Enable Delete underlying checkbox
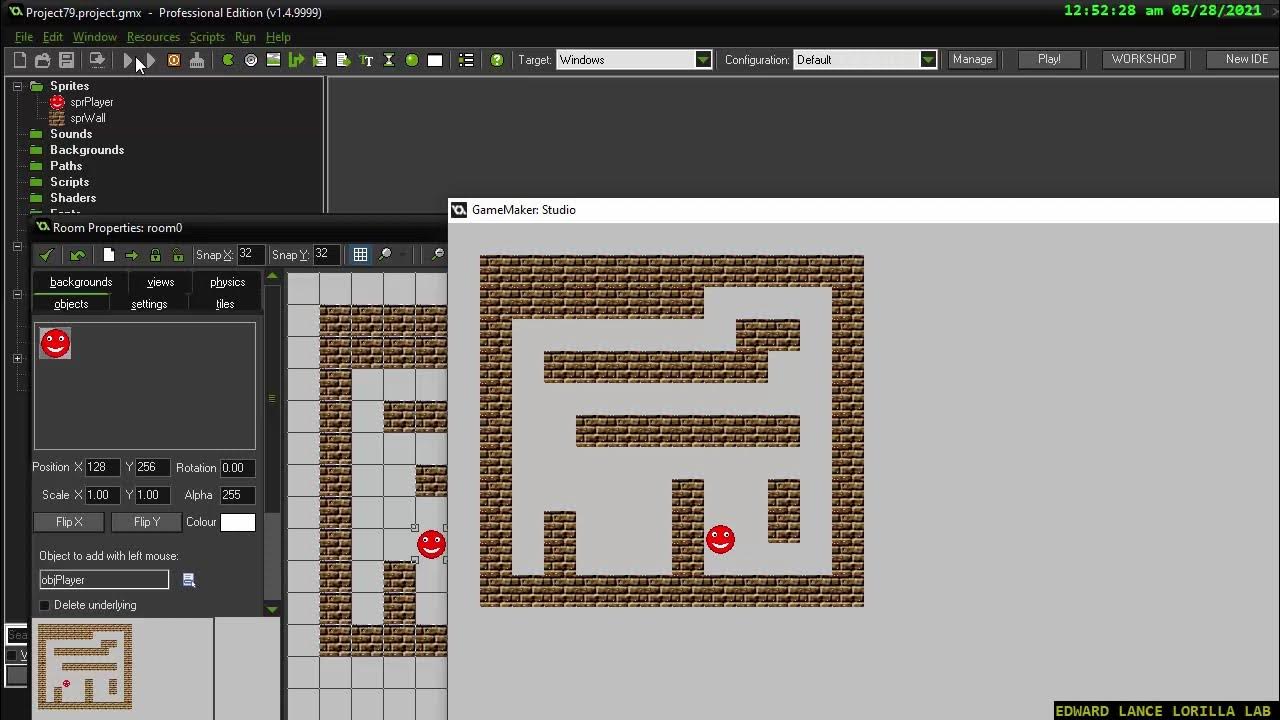The image size is (1280, 720). pyautogui.click(x=44, y=605)
